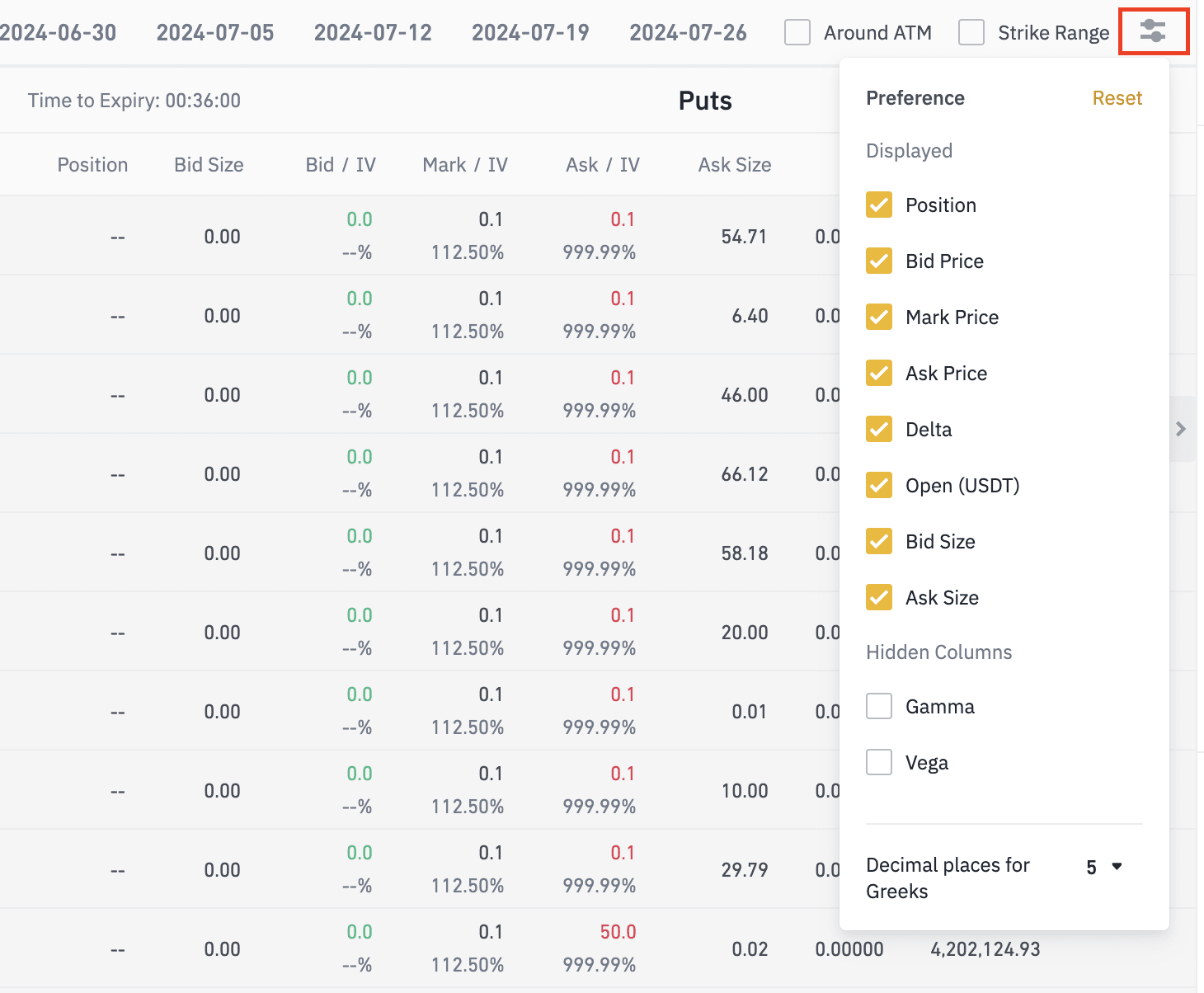Disable the Delta column checkbox
Image resolution: width=1204 pixels, height=993 pixels.
[x=879, y=430]
